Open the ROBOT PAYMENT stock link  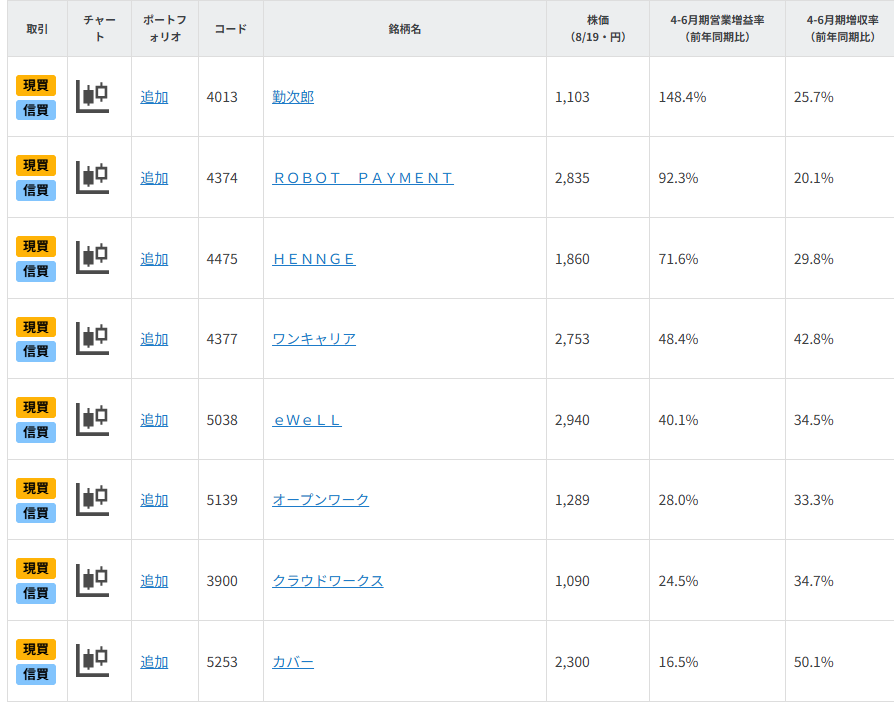point(363,178)
